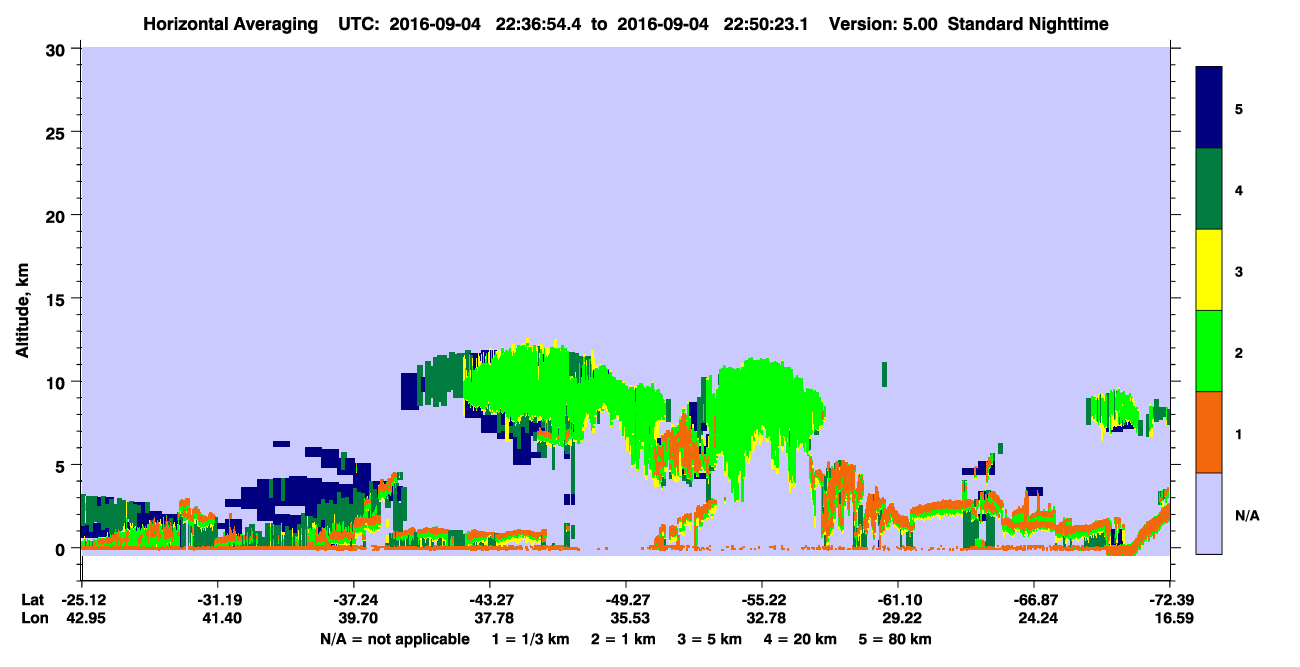1300x667 pixels.
Task: Click the colorbar label '2'
Action: (x=1239, y=352)
